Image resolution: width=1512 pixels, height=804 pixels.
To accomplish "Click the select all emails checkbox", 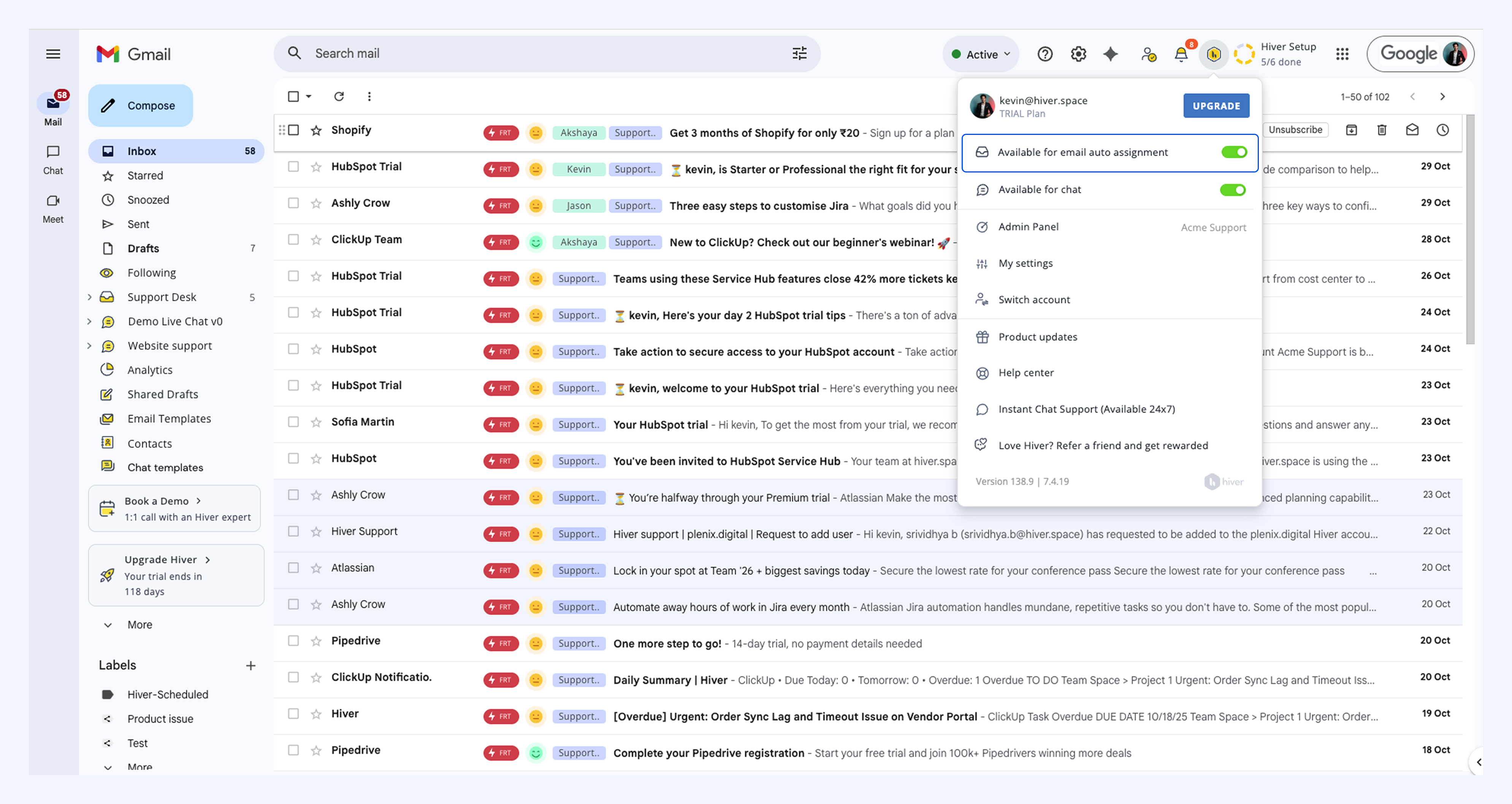I will tap(293, 96).
